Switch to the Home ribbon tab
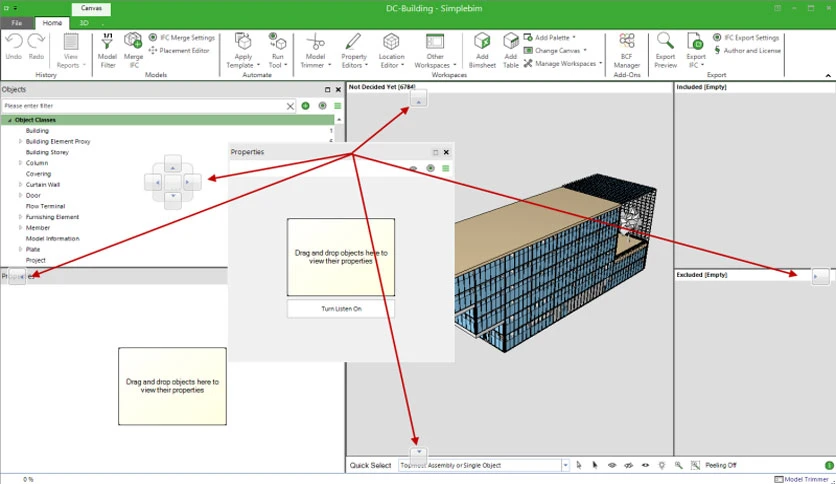The width and height of the screenshot is (836, 484). coord(52,23)
